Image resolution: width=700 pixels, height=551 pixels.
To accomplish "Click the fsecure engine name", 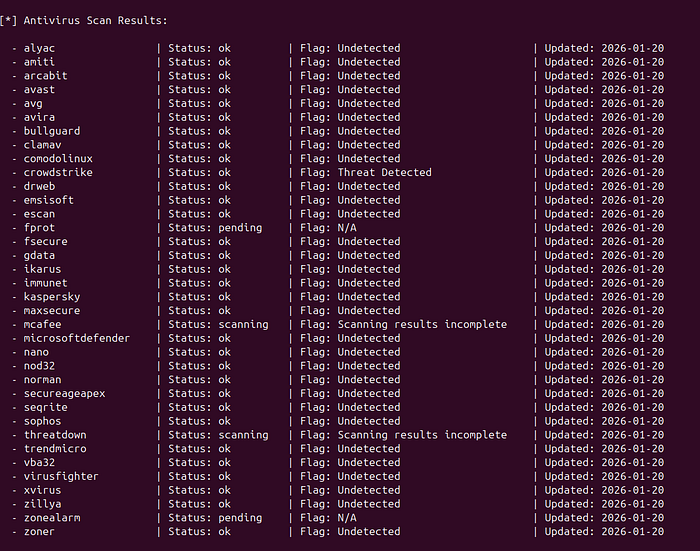I will (x=46, y=242).
